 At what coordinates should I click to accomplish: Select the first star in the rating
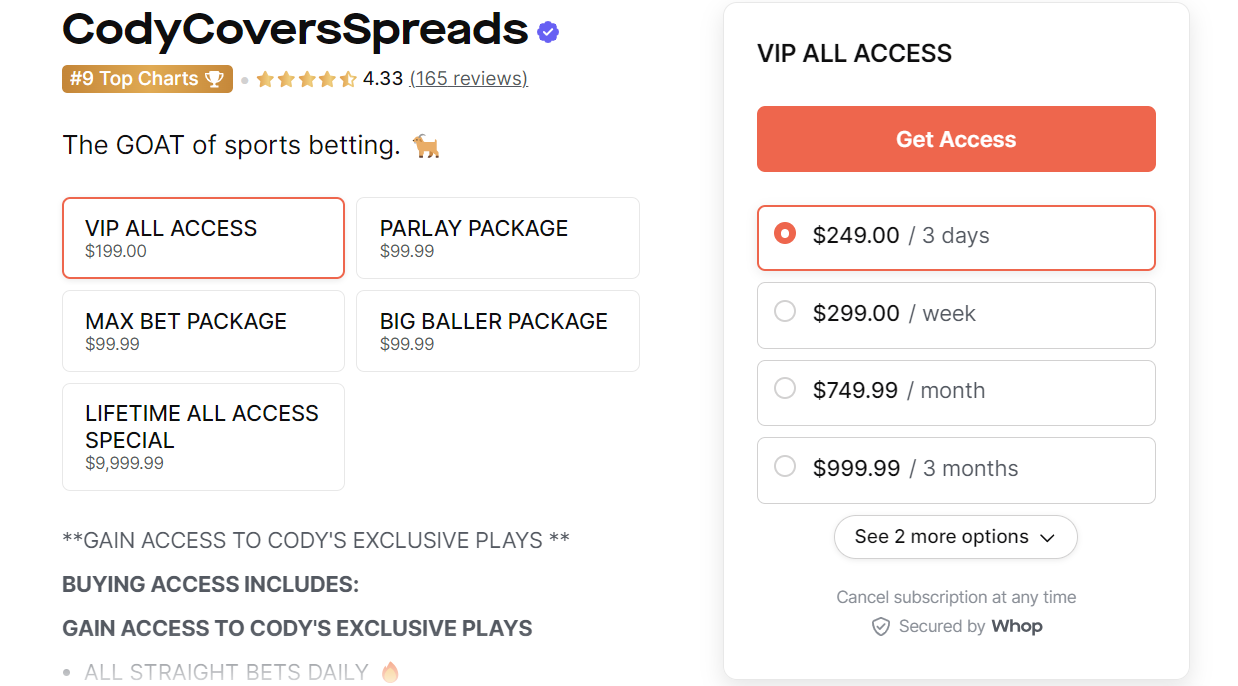tap(265, 78)
